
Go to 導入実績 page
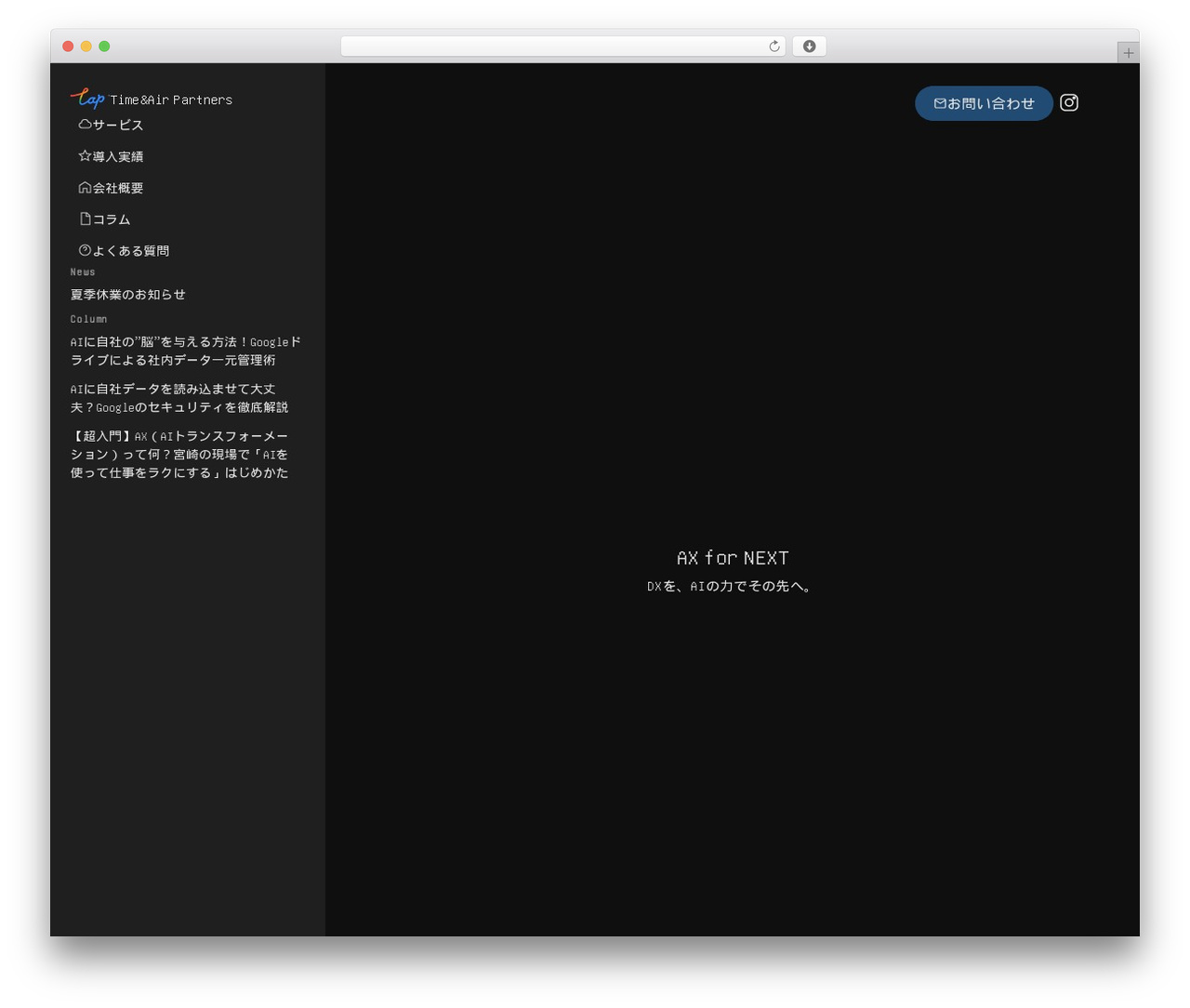pos(111,156)
